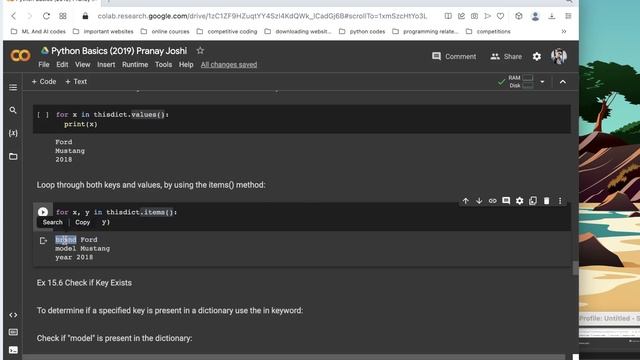
Task: Open the online cources bookmark folder
Action: tap(165, 31)
